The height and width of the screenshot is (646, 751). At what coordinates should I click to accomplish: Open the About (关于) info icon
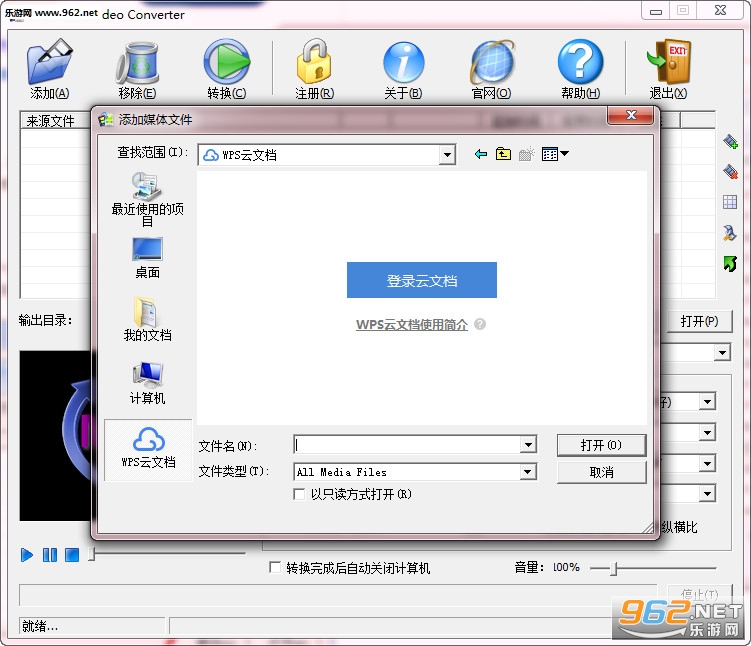tap(403, 62)
